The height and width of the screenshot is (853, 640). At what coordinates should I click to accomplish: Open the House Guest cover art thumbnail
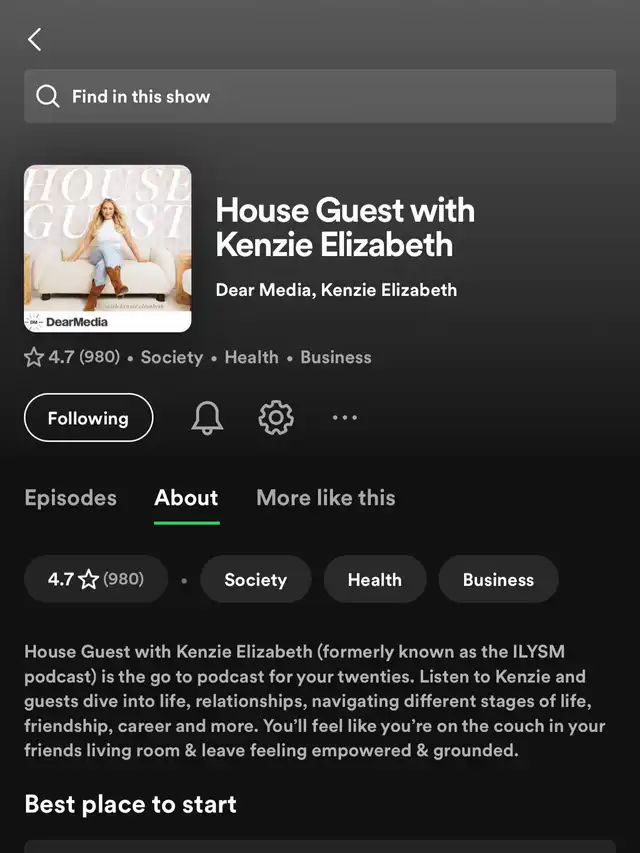pos(108,249)
